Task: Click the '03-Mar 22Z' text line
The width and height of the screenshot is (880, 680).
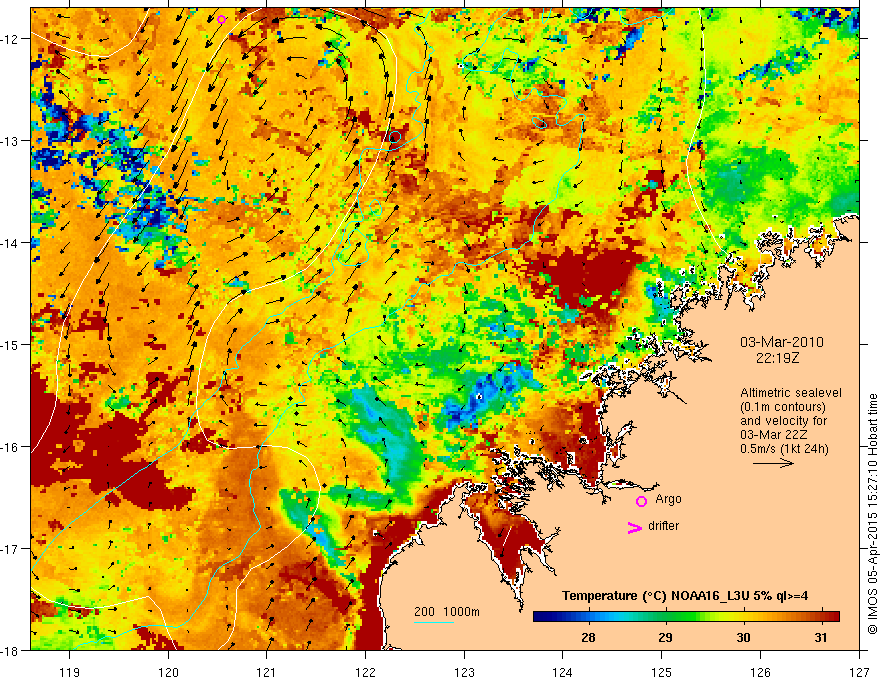Action: point(774,435)
